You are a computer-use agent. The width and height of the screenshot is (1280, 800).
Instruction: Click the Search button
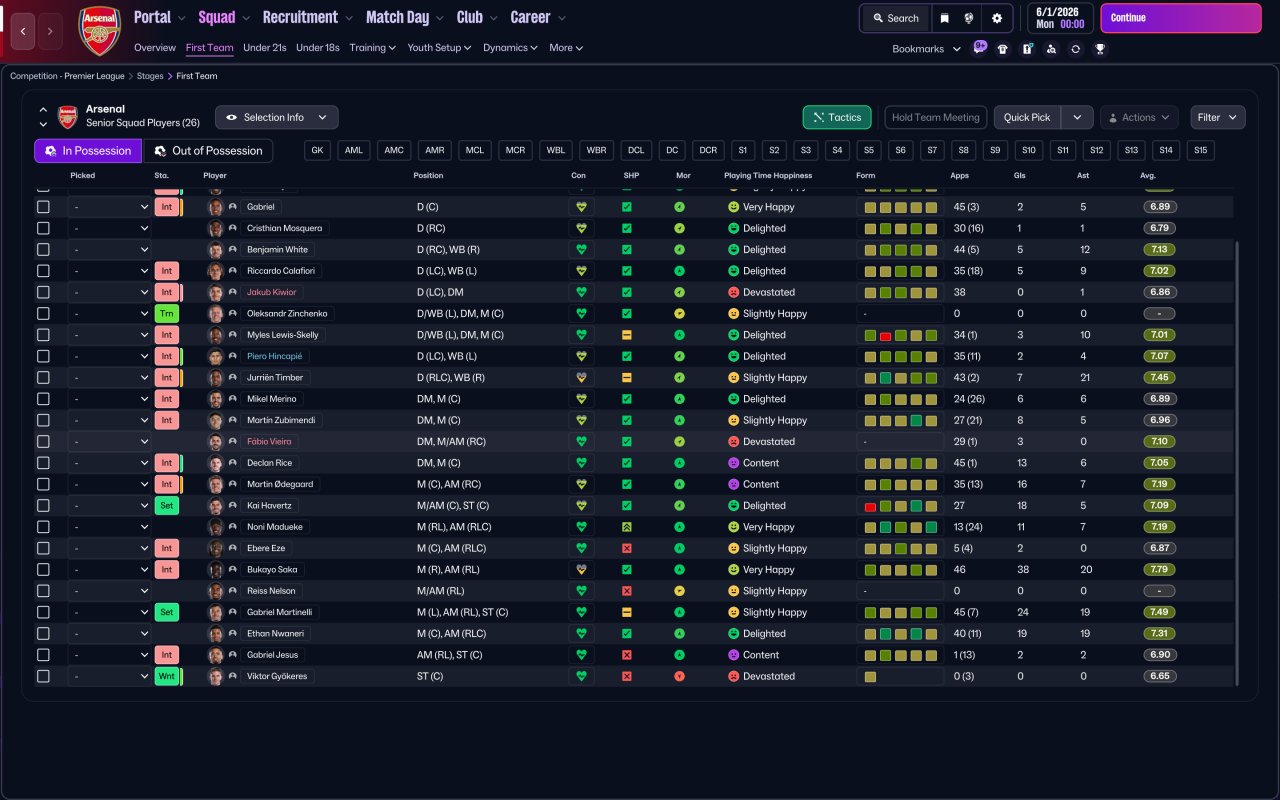click(x=895, y=18)
